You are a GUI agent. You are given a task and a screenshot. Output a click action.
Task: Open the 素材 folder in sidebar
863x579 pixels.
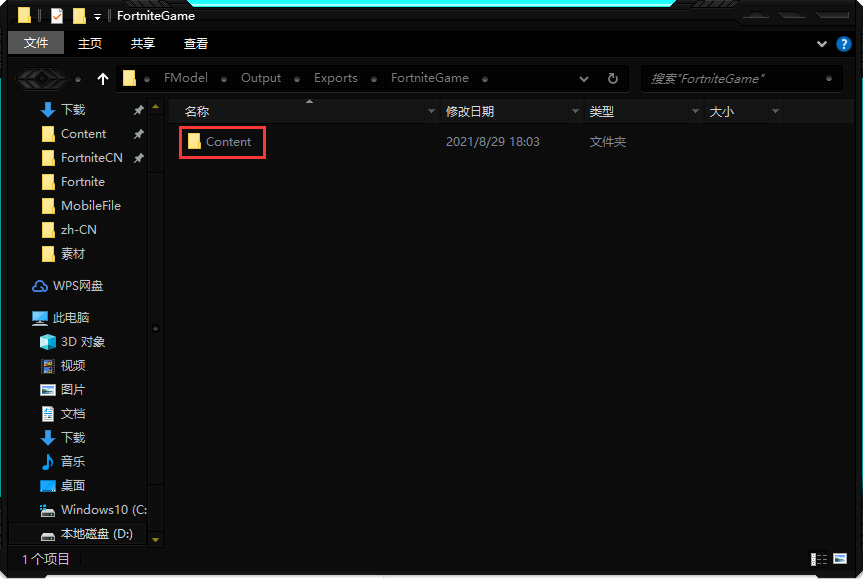click(73, 254)
